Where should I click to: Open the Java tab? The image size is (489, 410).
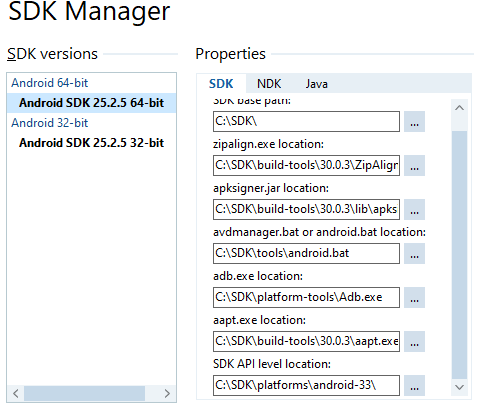317,84
